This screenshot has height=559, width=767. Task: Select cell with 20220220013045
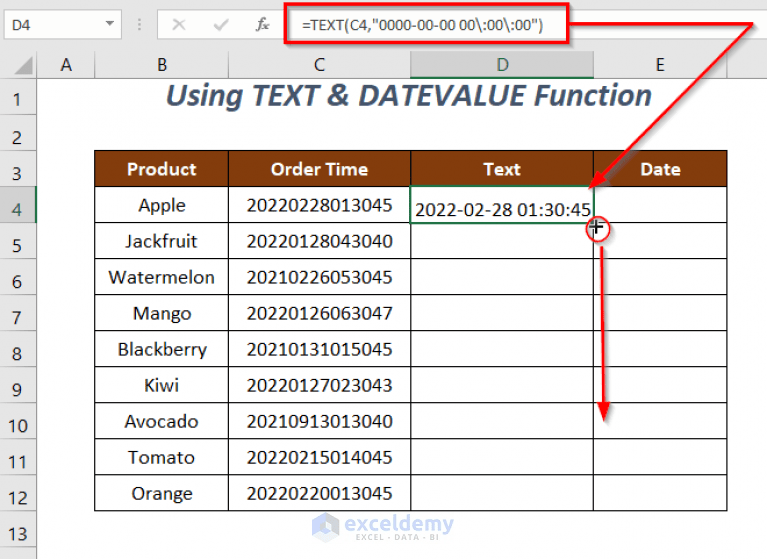319,493
